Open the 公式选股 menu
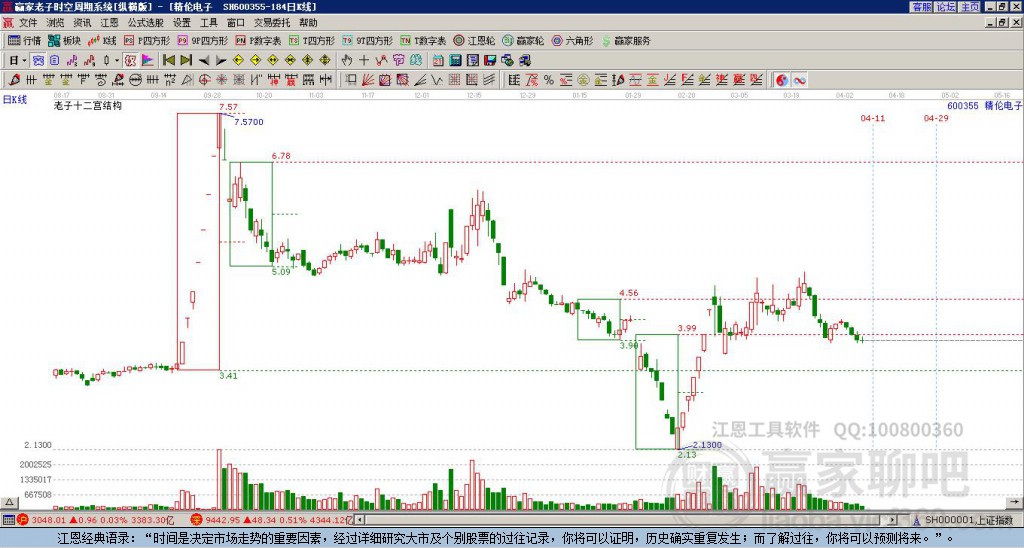The height and width of the screenshot is (548, 1024). coord(145,23)
